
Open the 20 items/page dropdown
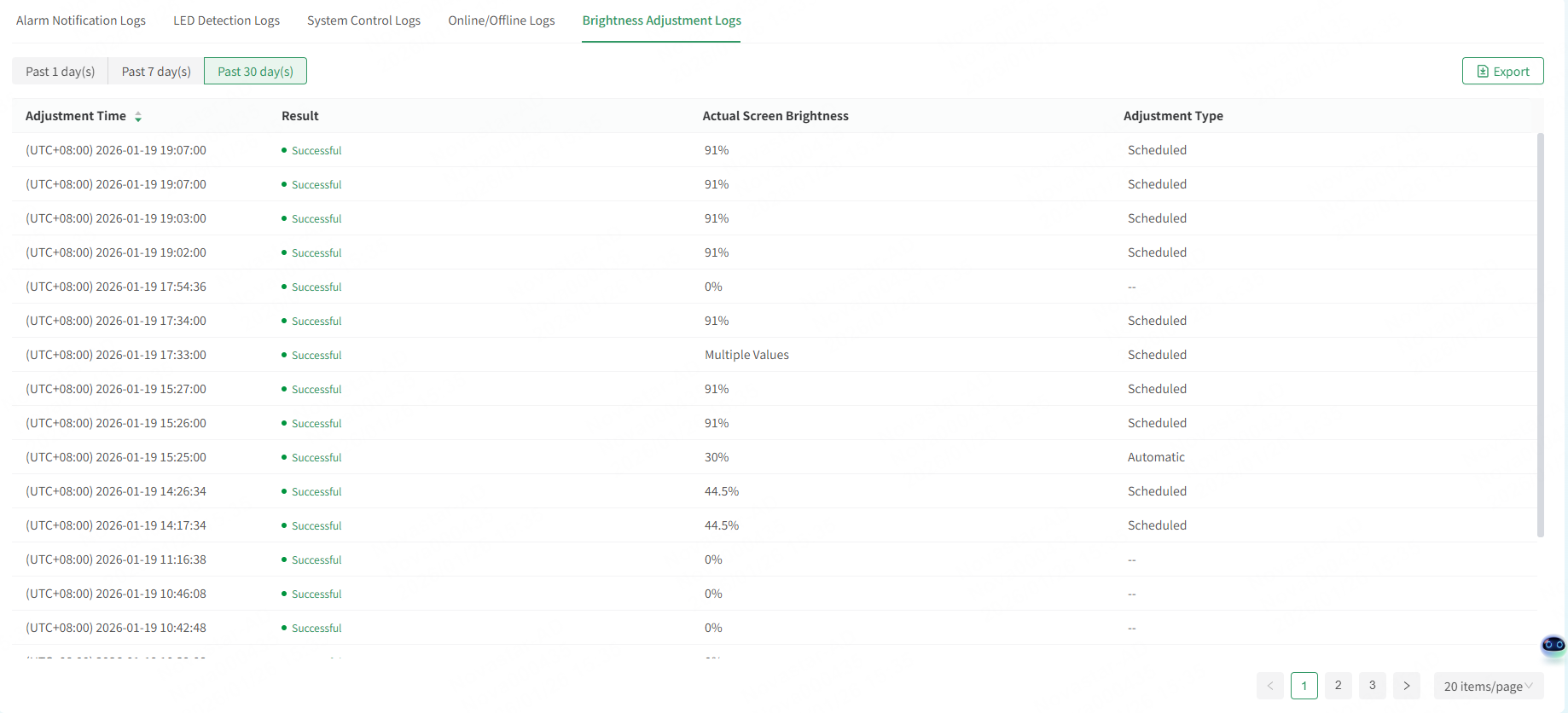(x=1488, y=686)
